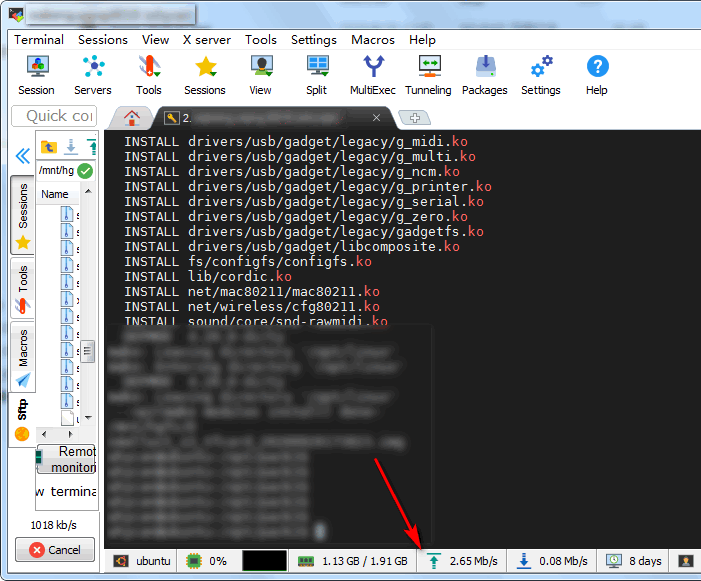Launch the MultiExec mode
The width and height of the screenshot is (701, 581).
[373, 75]
